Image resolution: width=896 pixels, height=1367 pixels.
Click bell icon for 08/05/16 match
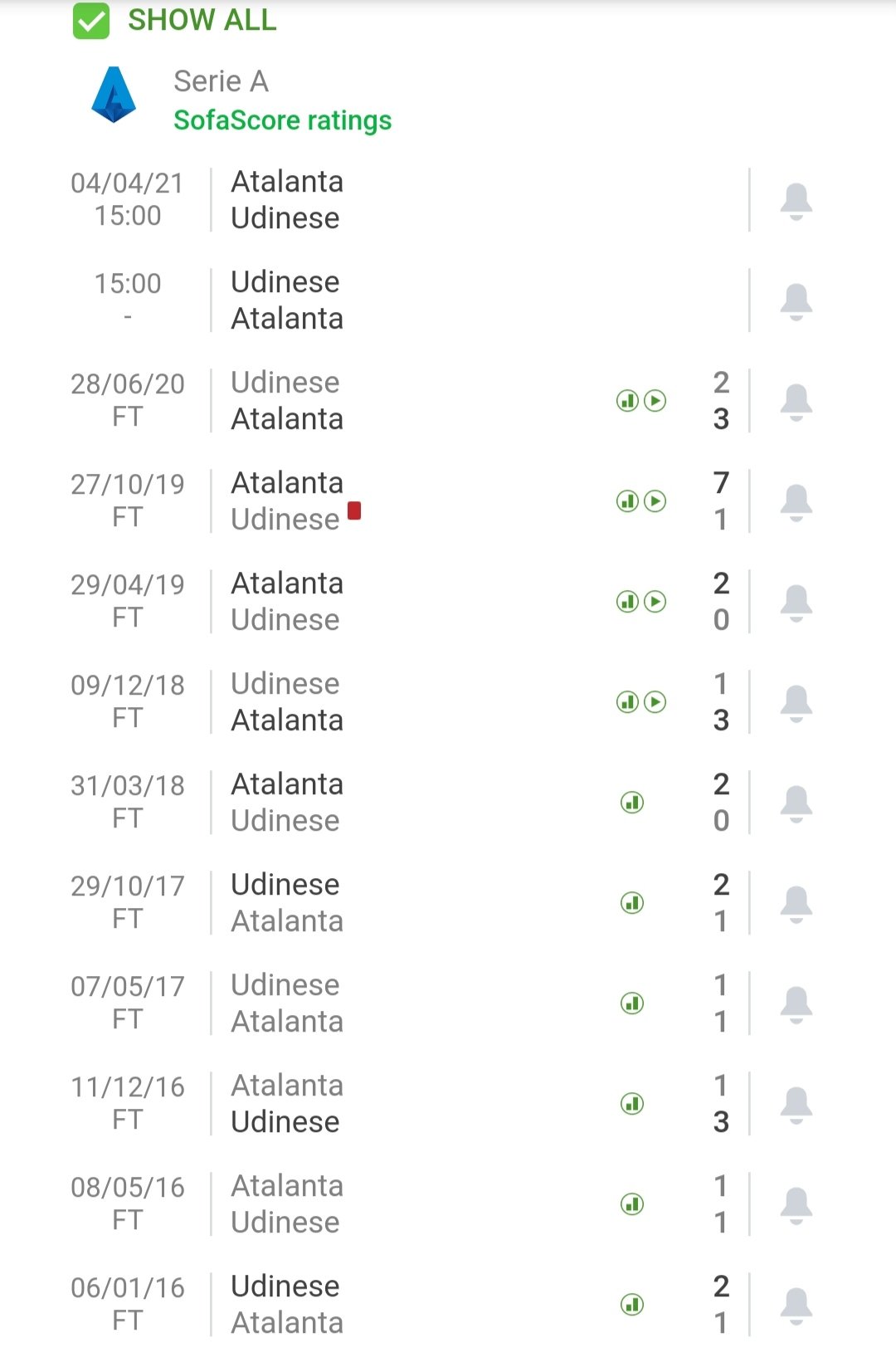click(x=796, y=1205)
